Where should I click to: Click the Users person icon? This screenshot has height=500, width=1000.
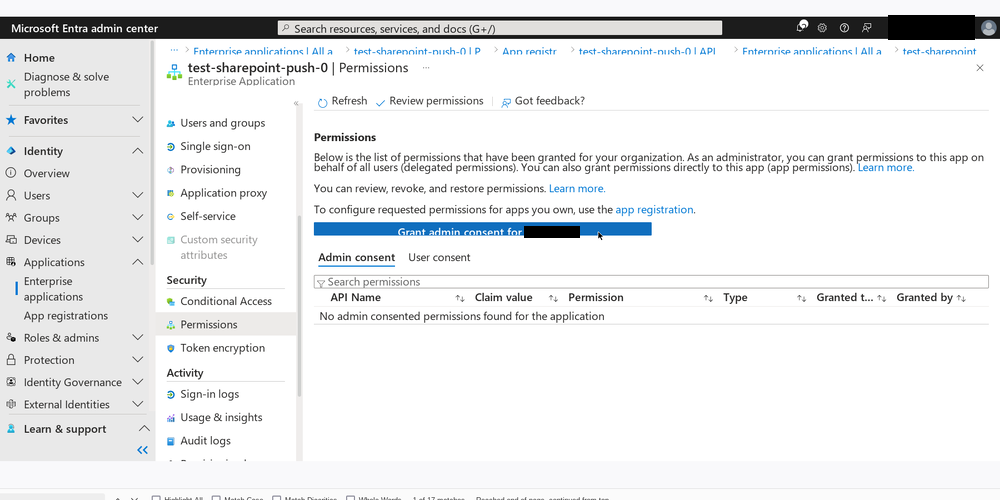point(11,195)
